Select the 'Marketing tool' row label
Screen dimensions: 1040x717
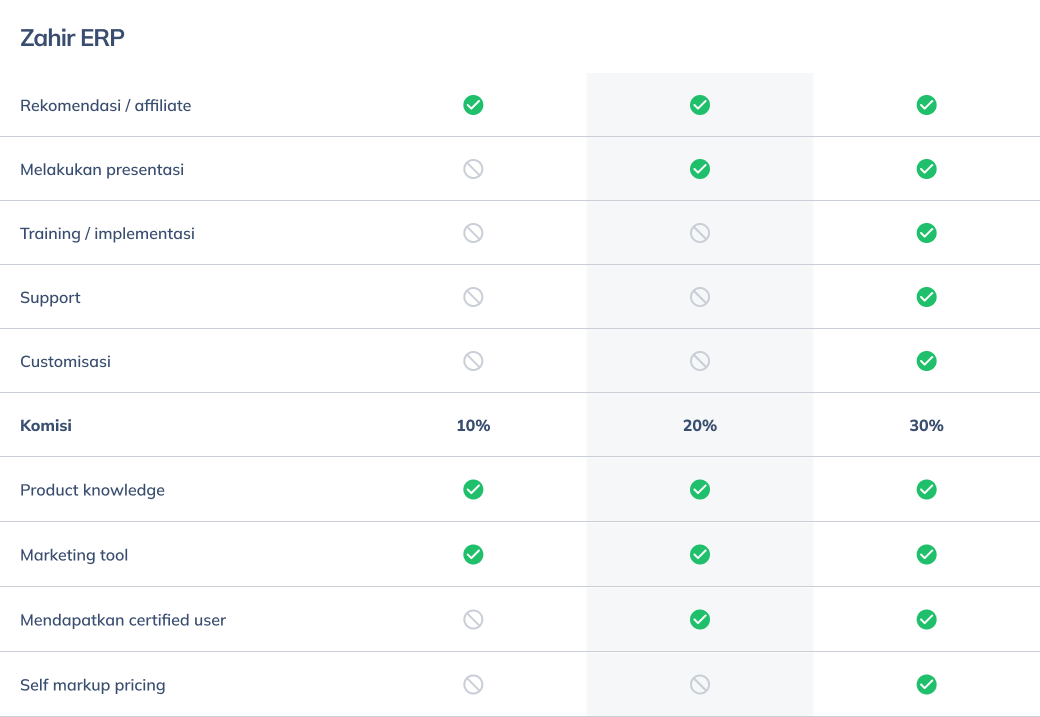(74, 555)
